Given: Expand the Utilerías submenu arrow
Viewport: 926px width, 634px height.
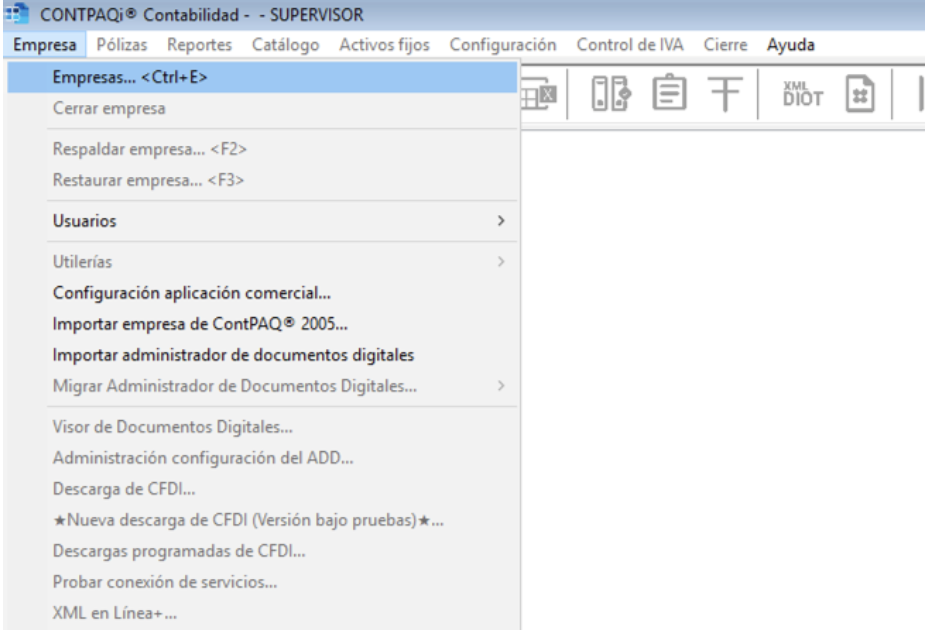Looking at the screenshot, I should (x=501, y=262).
